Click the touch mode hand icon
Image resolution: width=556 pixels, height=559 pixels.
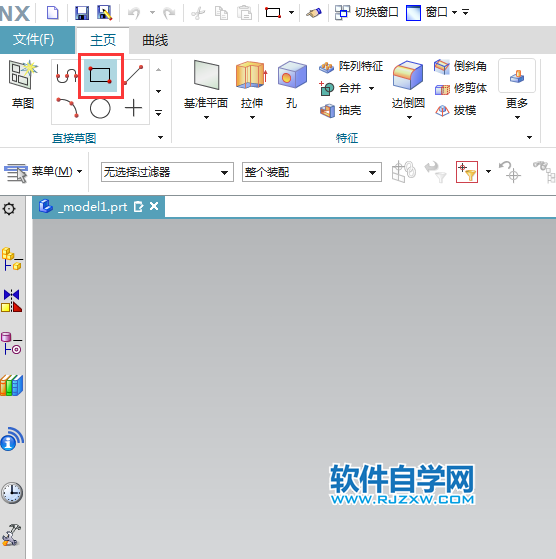point(314,13)
